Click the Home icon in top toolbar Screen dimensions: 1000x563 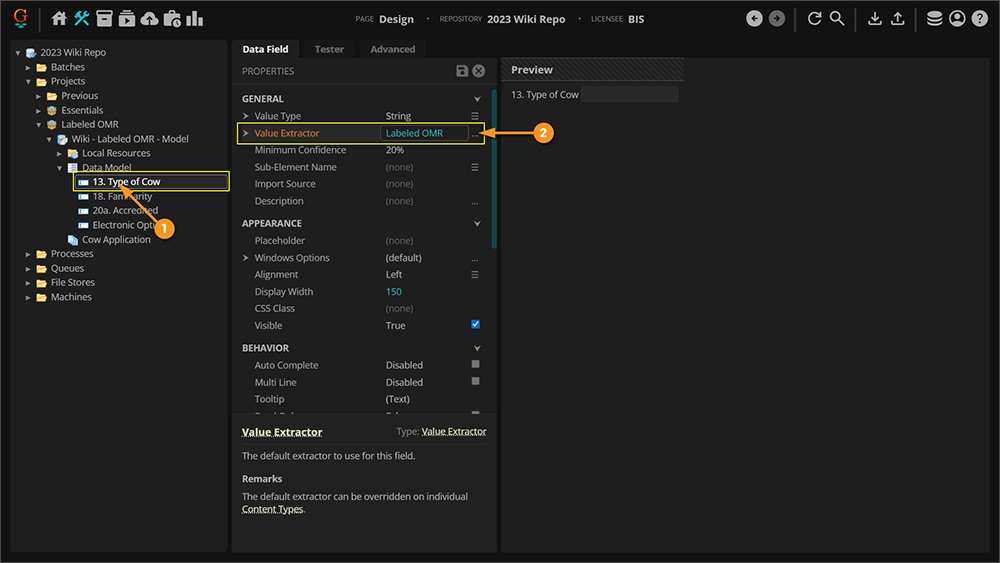tap(59, 19)
